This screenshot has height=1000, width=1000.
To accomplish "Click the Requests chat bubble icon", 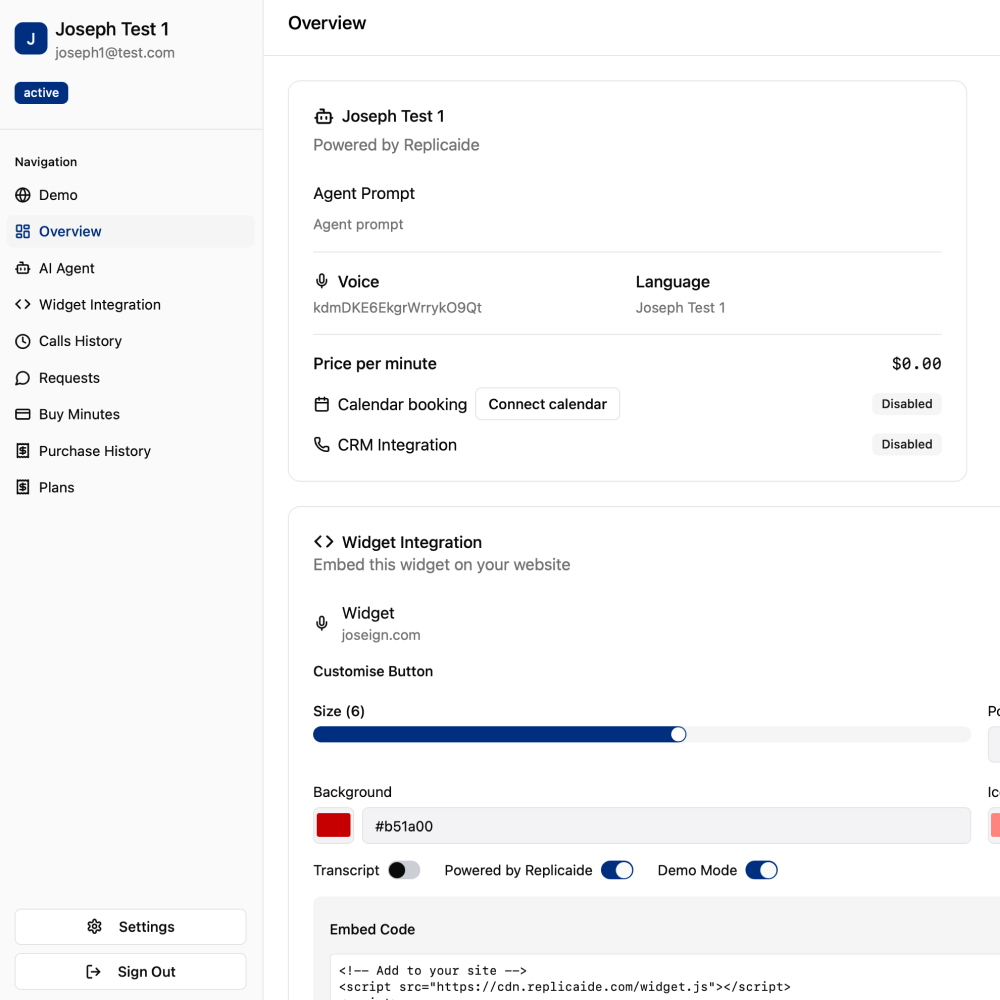I will (x=22, y=378).
